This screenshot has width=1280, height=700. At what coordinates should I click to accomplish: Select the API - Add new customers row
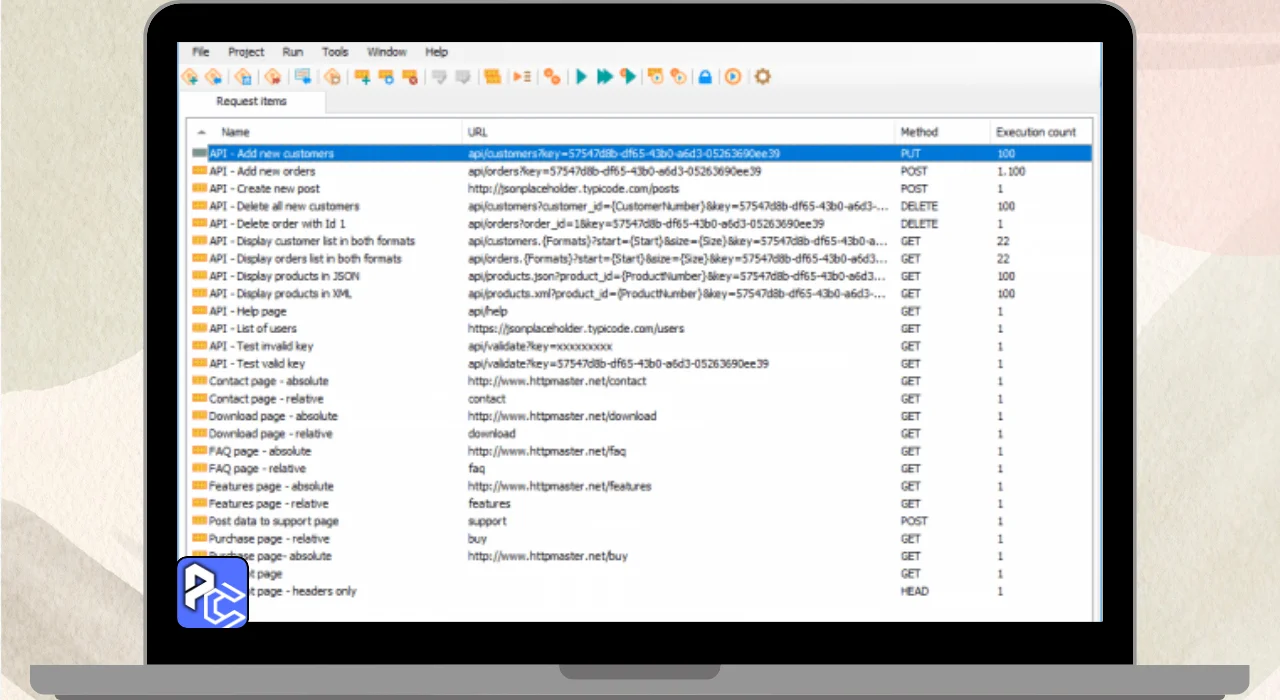tap(640, 154)
